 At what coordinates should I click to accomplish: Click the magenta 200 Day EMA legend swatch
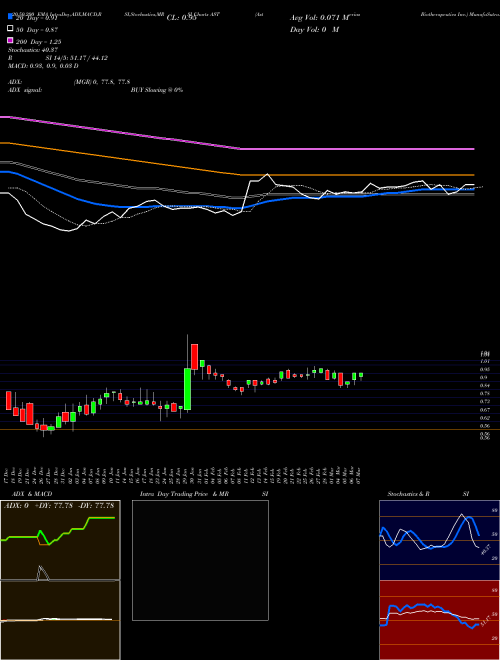(x=11, y=42)
